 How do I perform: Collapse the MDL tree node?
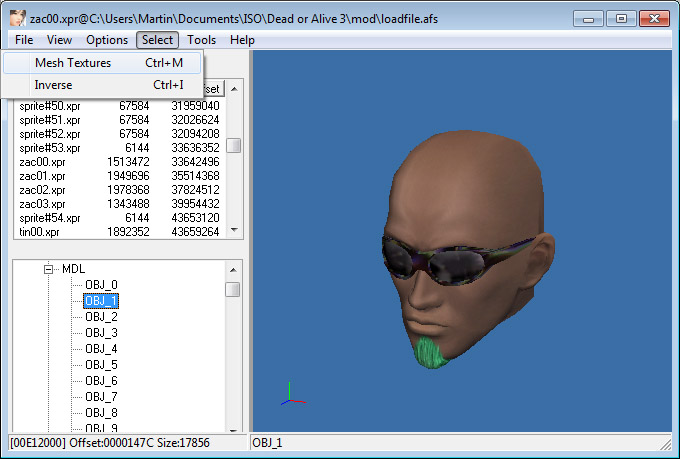(x=48, y=269)
